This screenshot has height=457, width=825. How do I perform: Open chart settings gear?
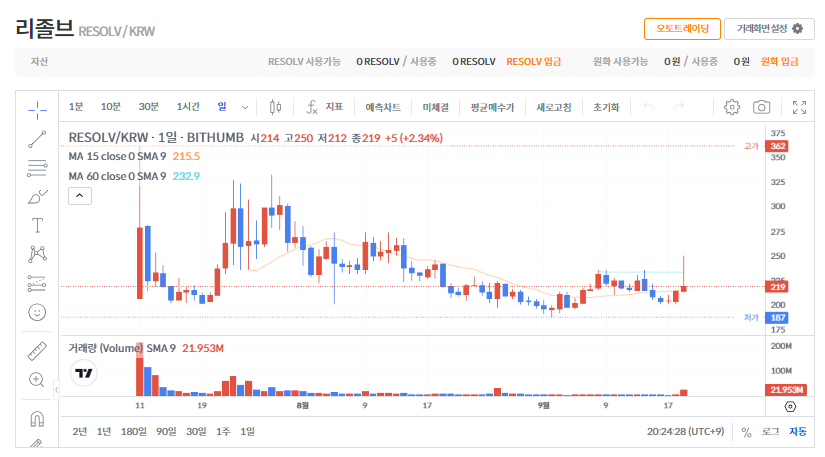point(732,107)
